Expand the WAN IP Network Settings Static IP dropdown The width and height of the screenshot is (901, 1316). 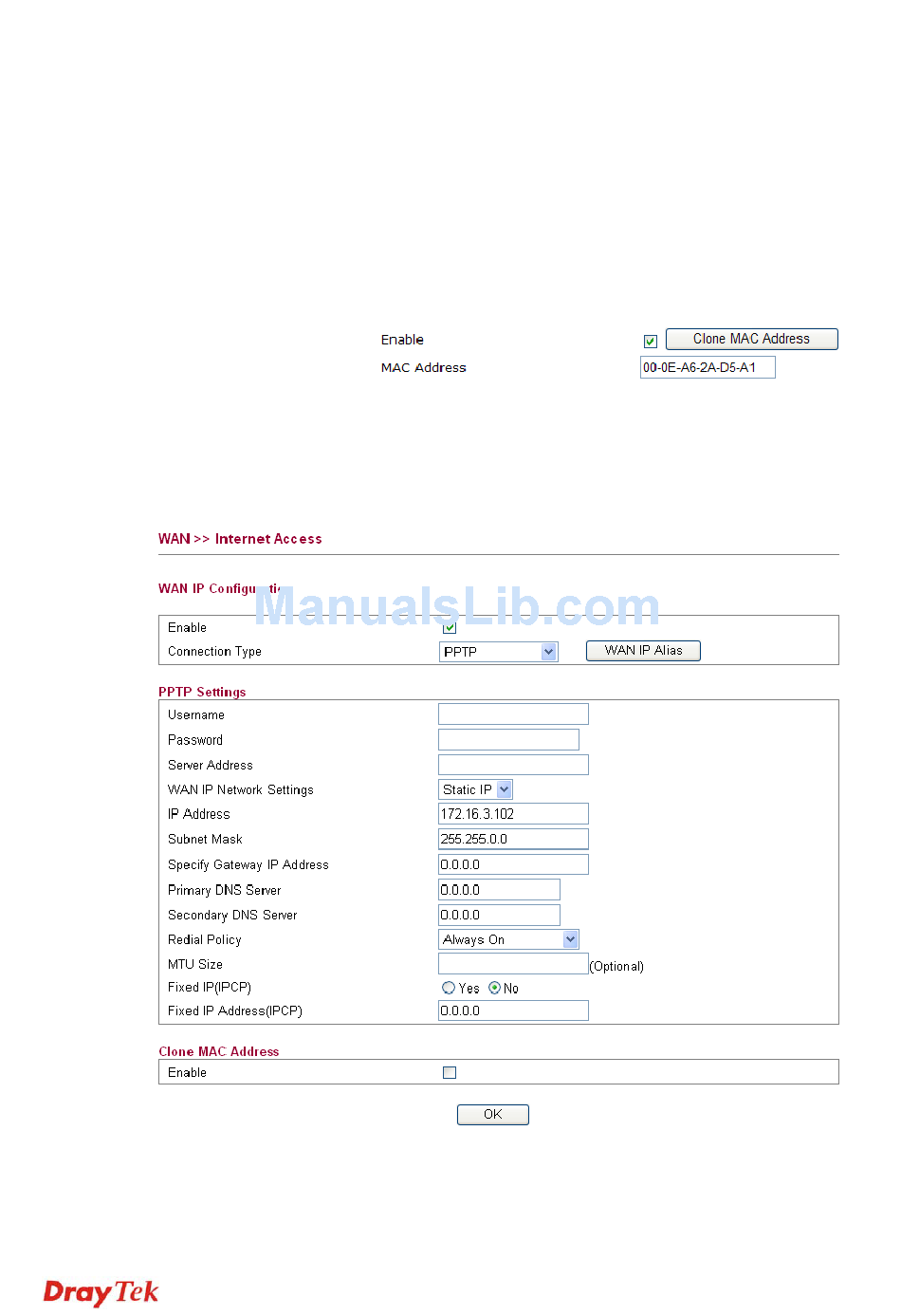pos(475,789)
